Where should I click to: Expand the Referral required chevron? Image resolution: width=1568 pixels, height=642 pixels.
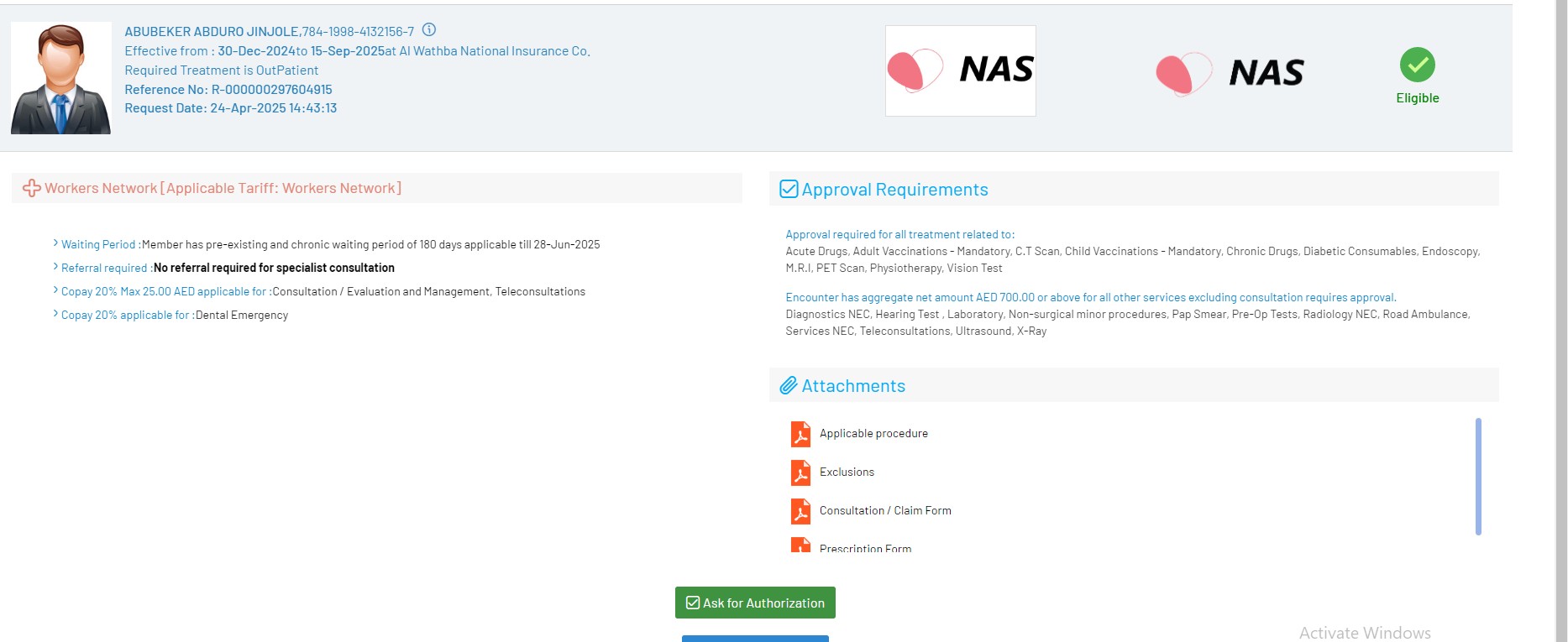(55, 267)
